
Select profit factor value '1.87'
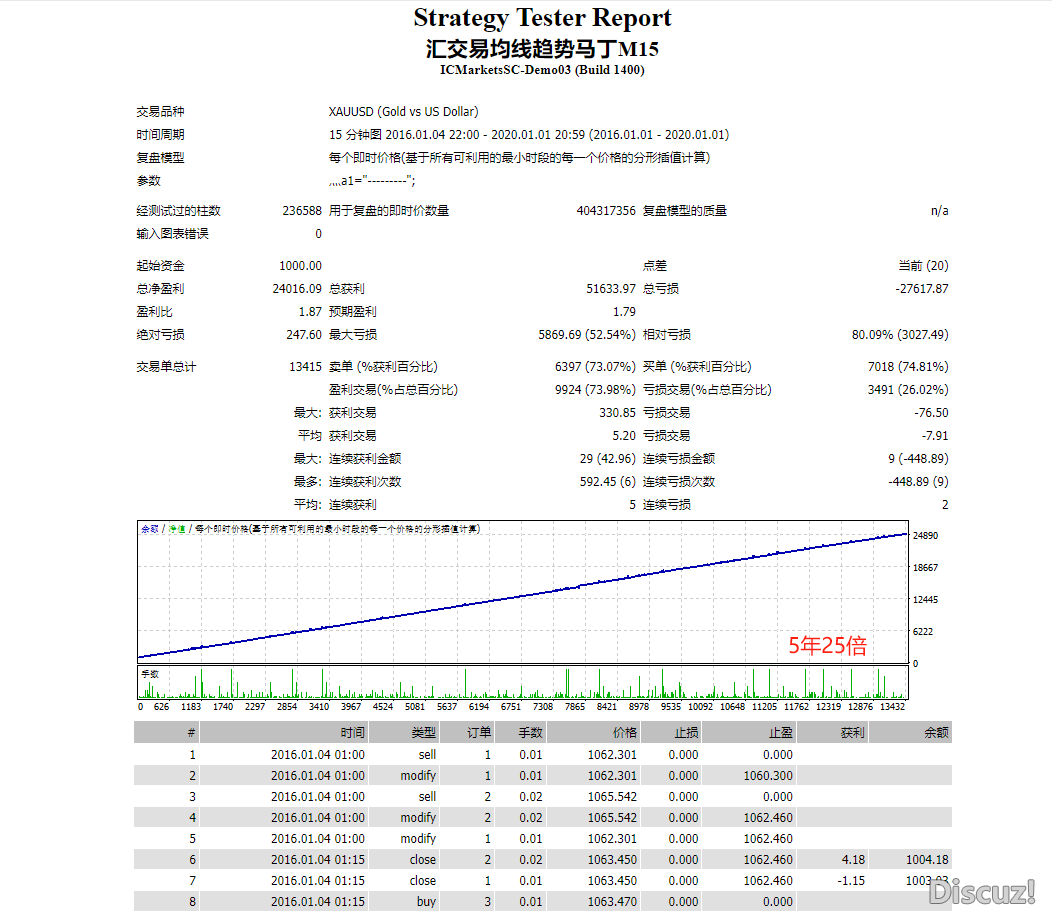click(x=310, y=312)
